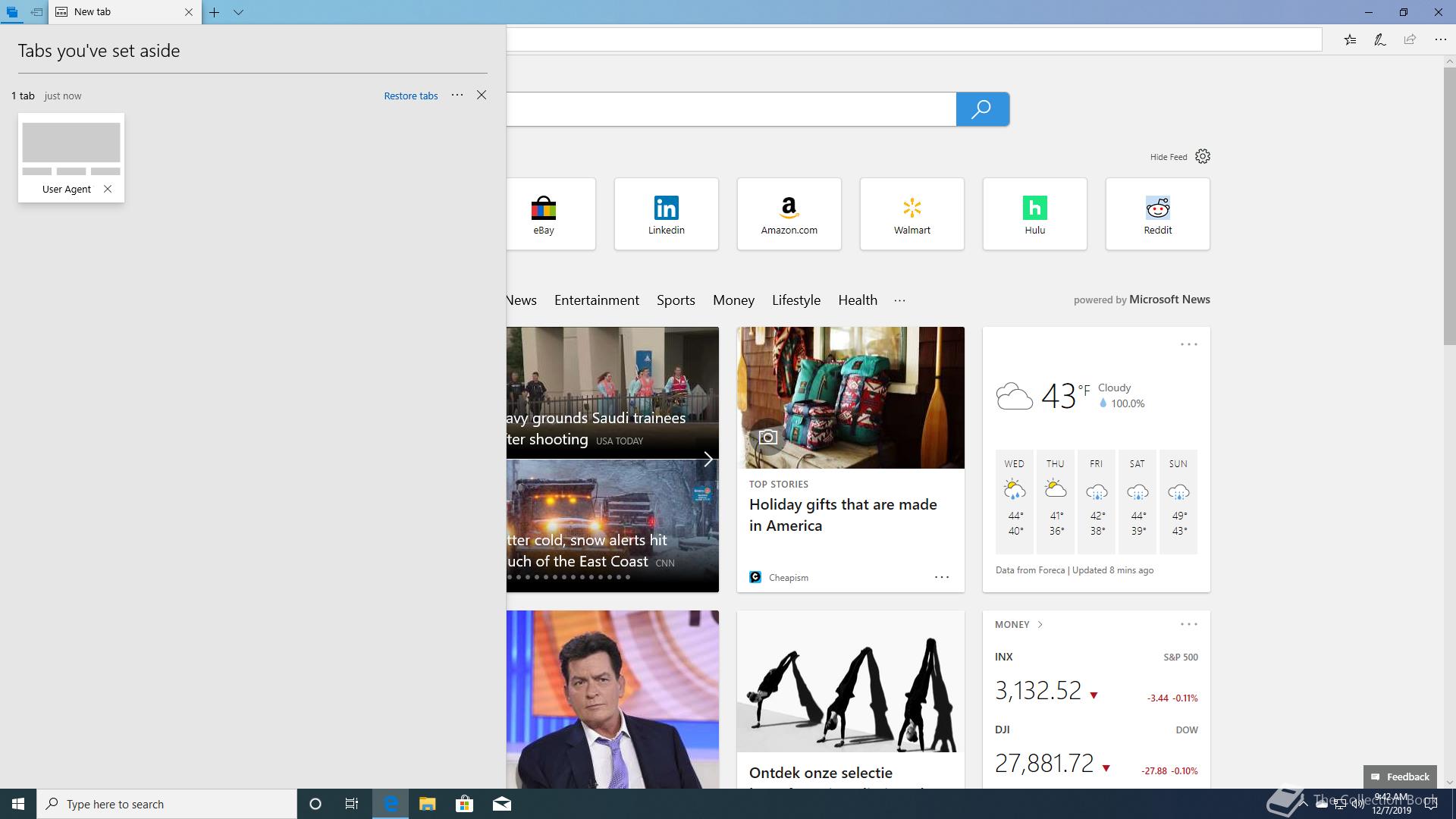Screen dimensions: 1456x819
Task: Open the Windows Start menu
Action: (18, 804)
